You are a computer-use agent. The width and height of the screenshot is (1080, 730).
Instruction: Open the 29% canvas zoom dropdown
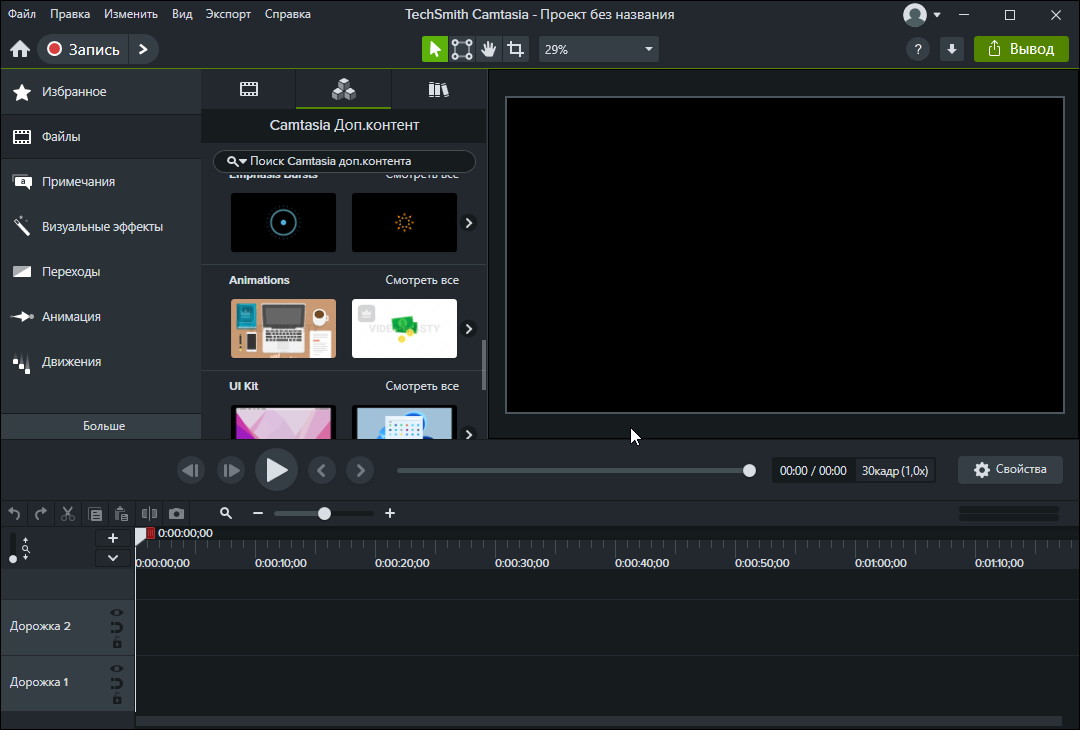(599, 50)
